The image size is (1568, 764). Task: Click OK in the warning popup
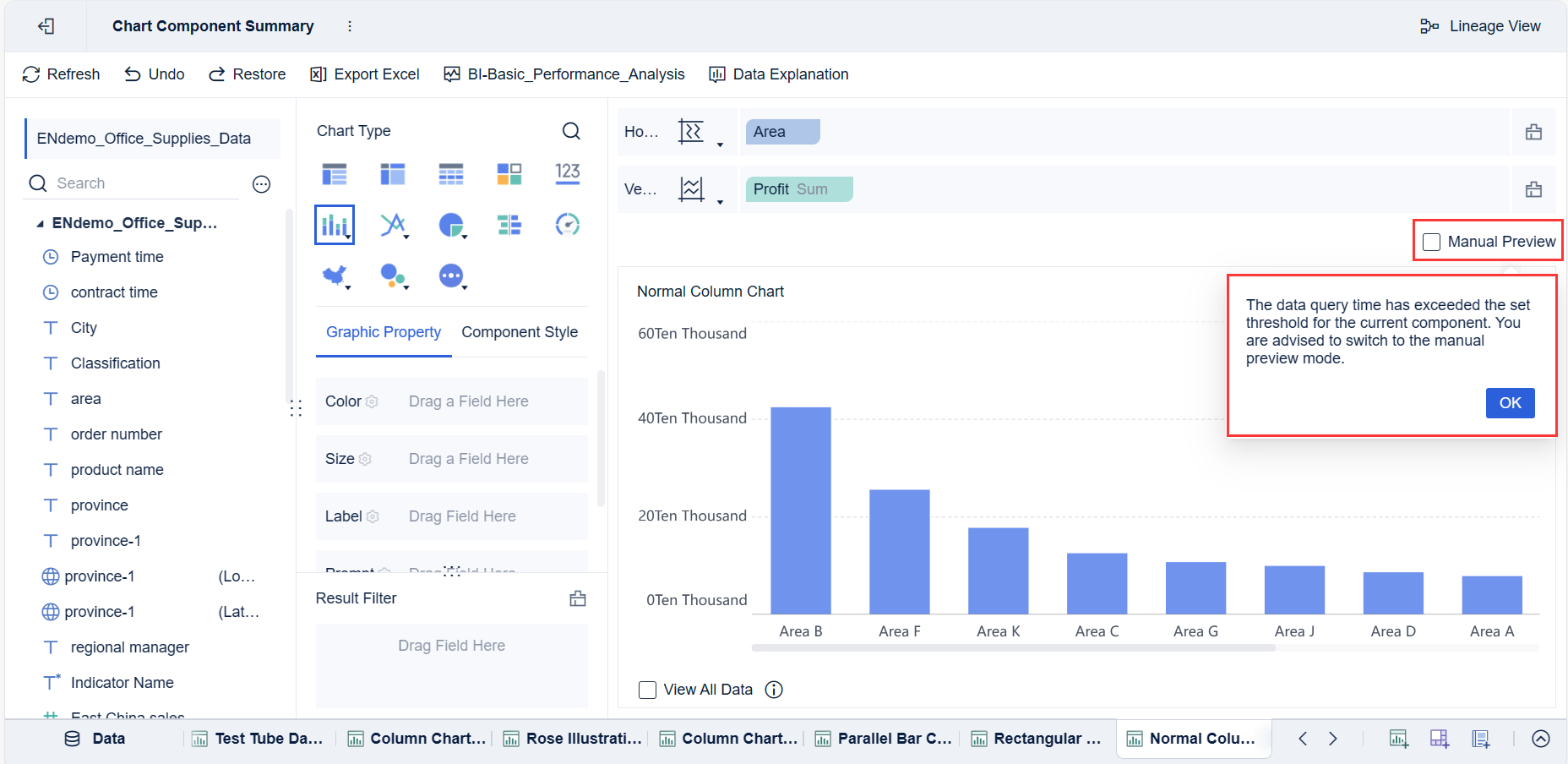click(x=1511, y=403)
